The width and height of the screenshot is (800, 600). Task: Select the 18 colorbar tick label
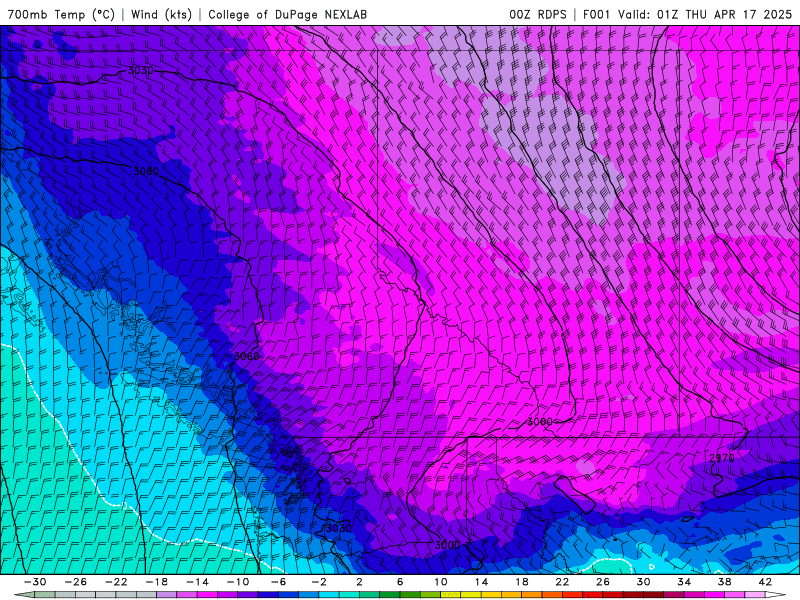click(x=522, y=582)
